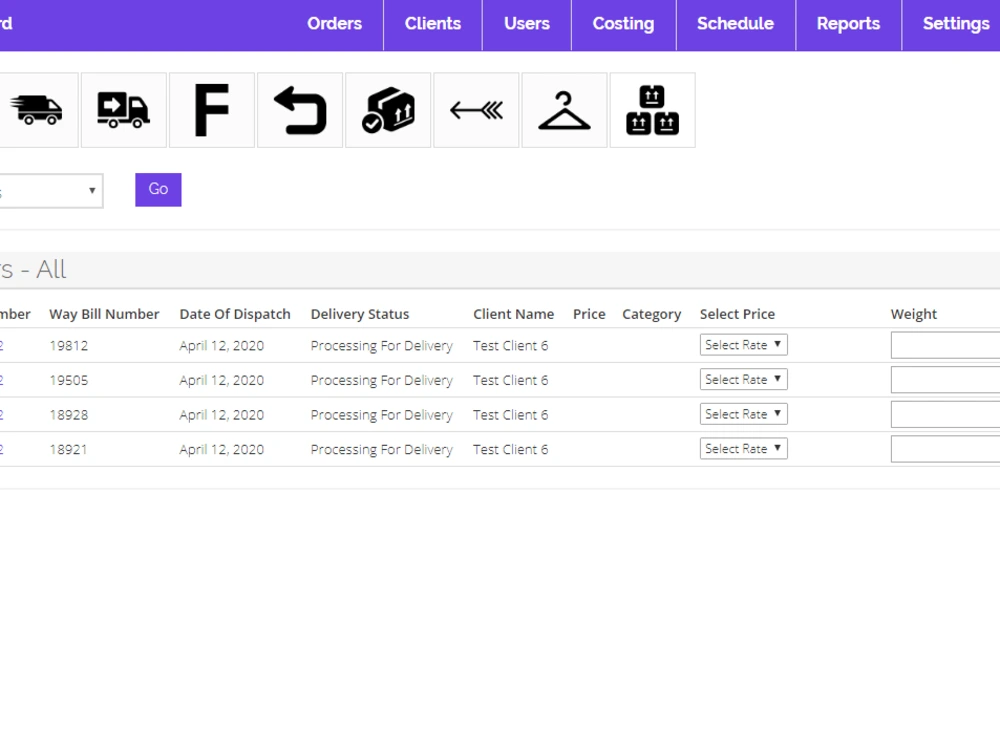This screenshot has height=750, width=1000.
Task: Click Weight field for waybill 19812
Action: [x=945, y=346]
